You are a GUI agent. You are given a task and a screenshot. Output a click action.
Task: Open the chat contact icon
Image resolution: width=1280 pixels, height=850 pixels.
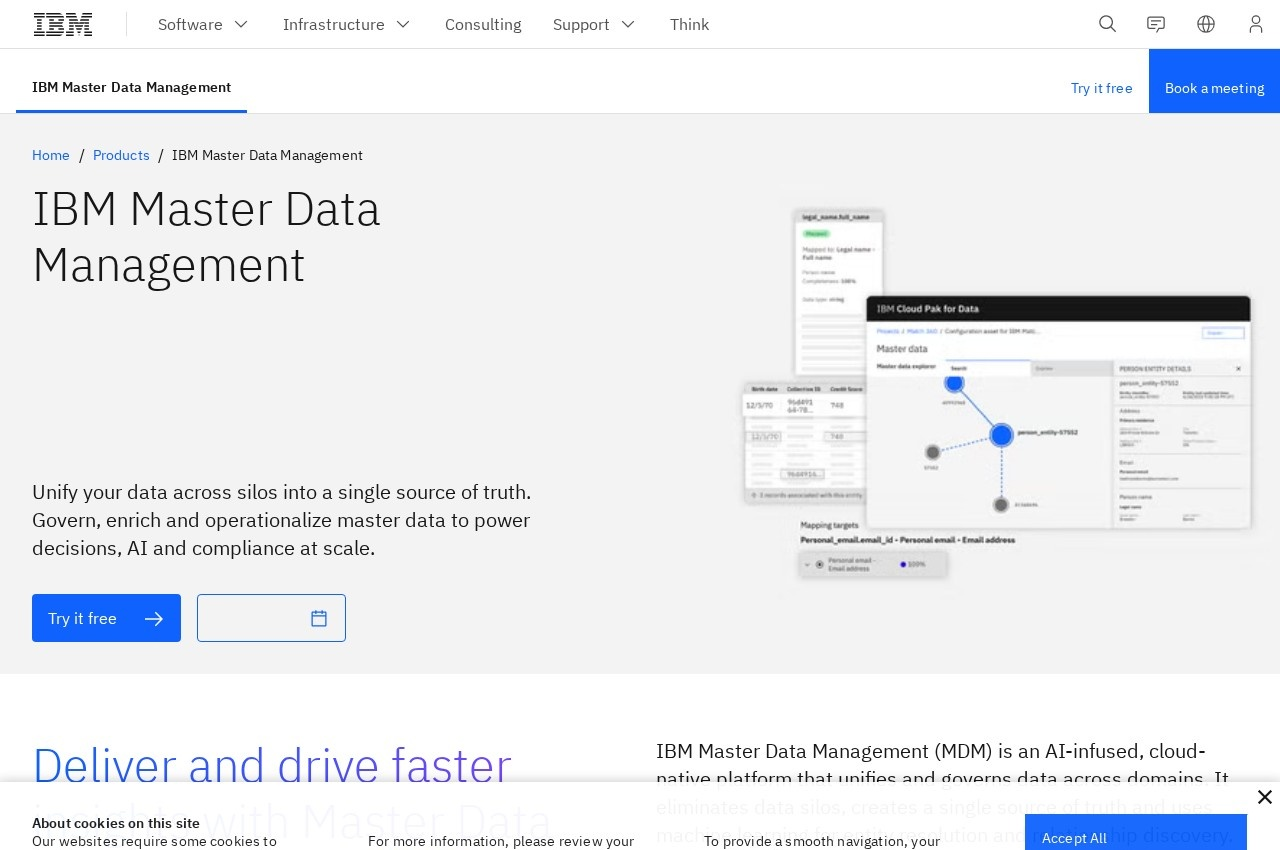(x=1156, y=24)
